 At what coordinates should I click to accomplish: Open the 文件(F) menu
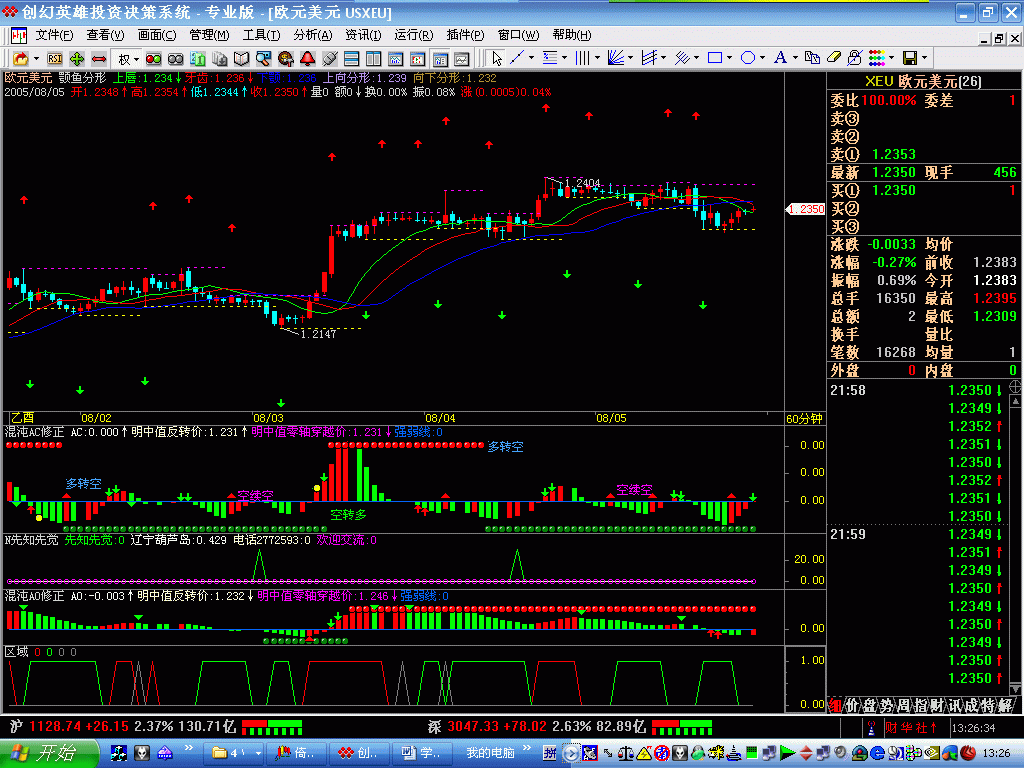click(x=54, y=35)
